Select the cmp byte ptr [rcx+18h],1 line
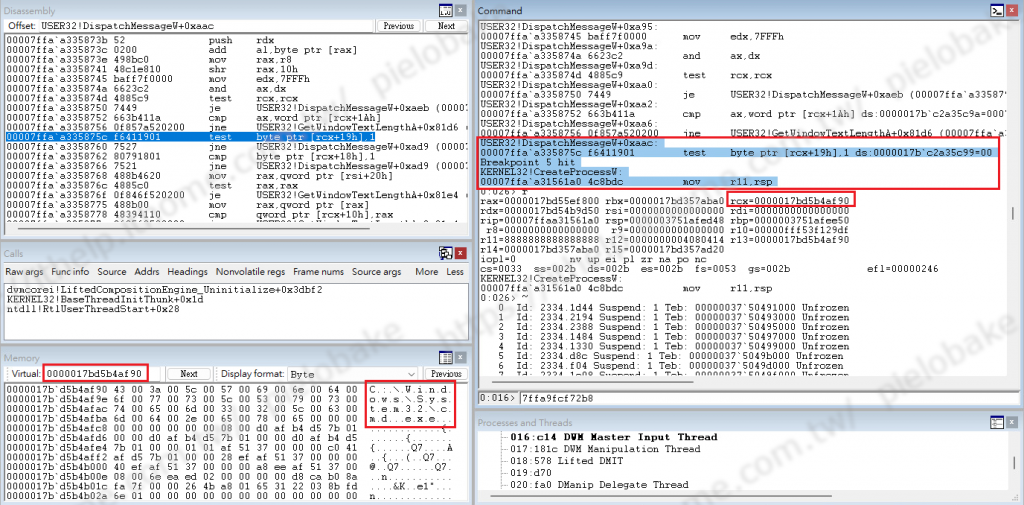The image size is (1024, 505). tap(236, 157)
